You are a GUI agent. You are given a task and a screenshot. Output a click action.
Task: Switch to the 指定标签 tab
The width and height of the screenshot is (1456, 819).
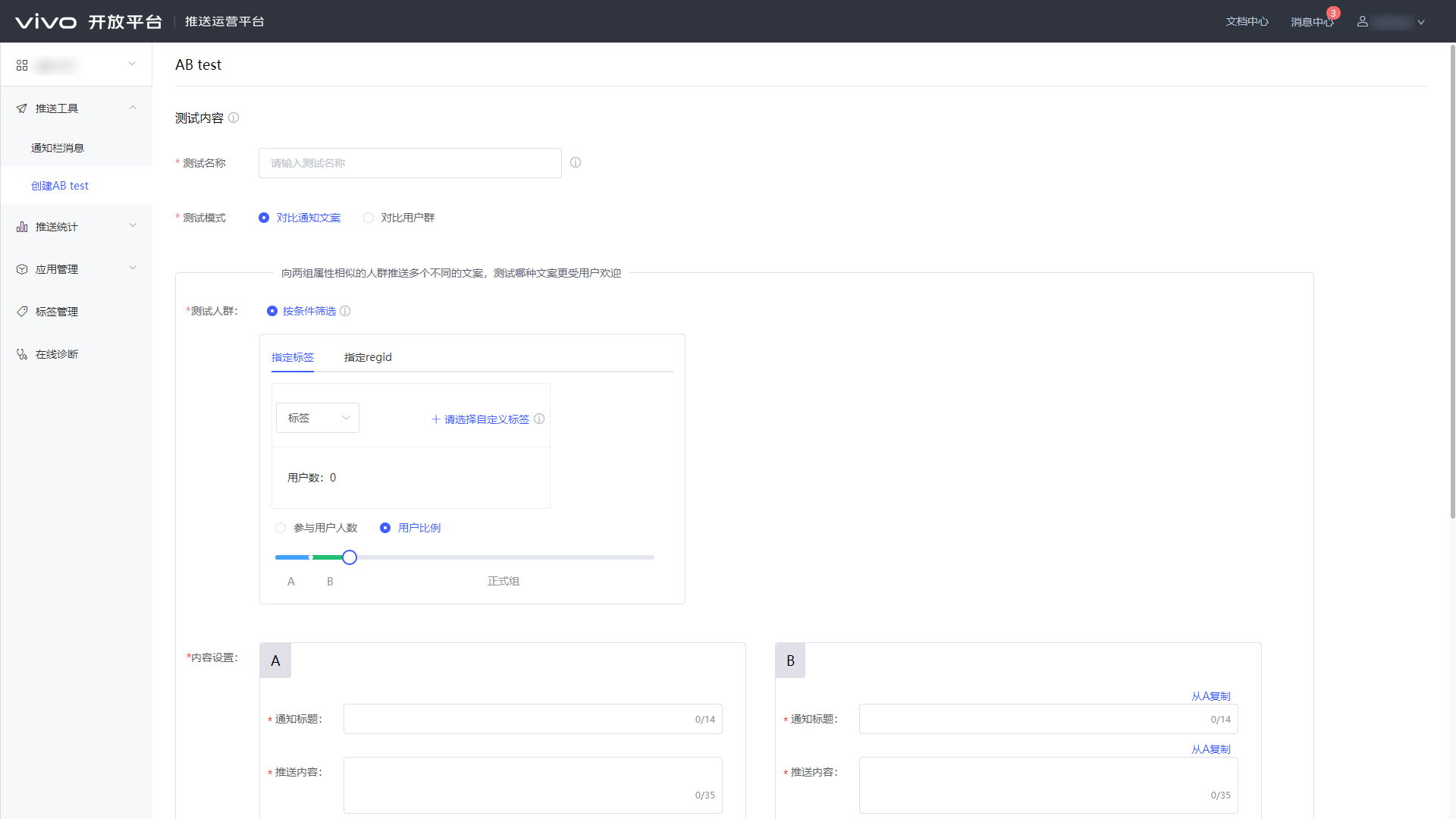293,357
